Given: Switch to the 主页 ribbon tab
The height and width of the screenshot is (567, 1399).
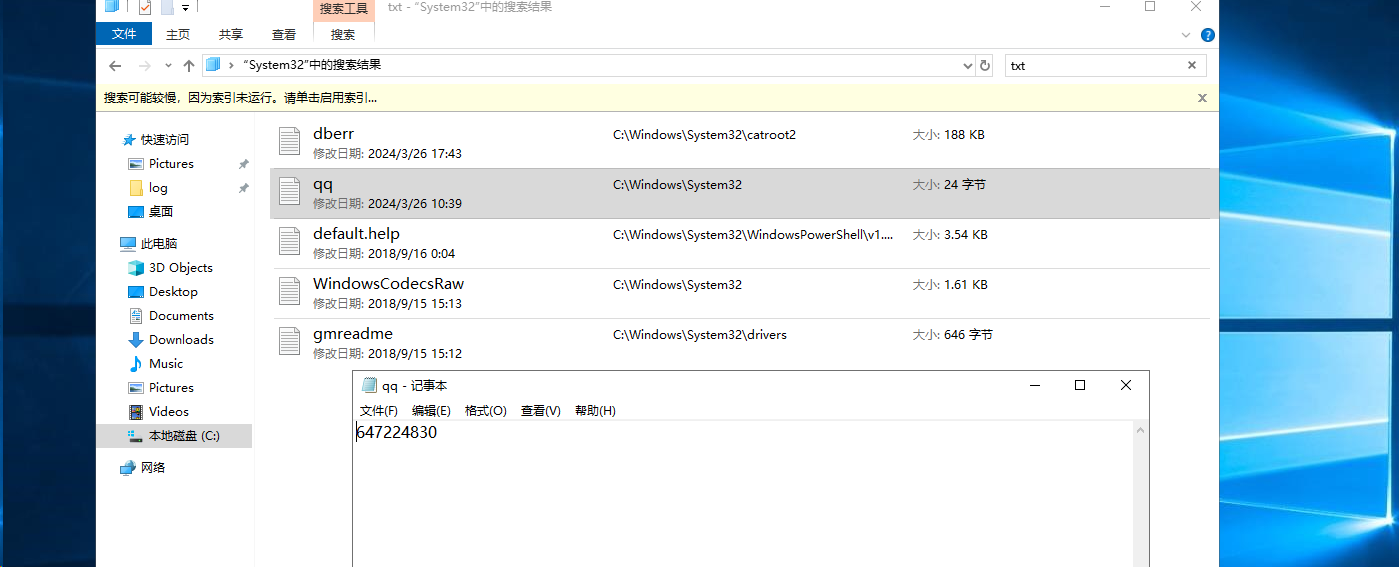Looking at the screenshot, I should click(178, 34).
